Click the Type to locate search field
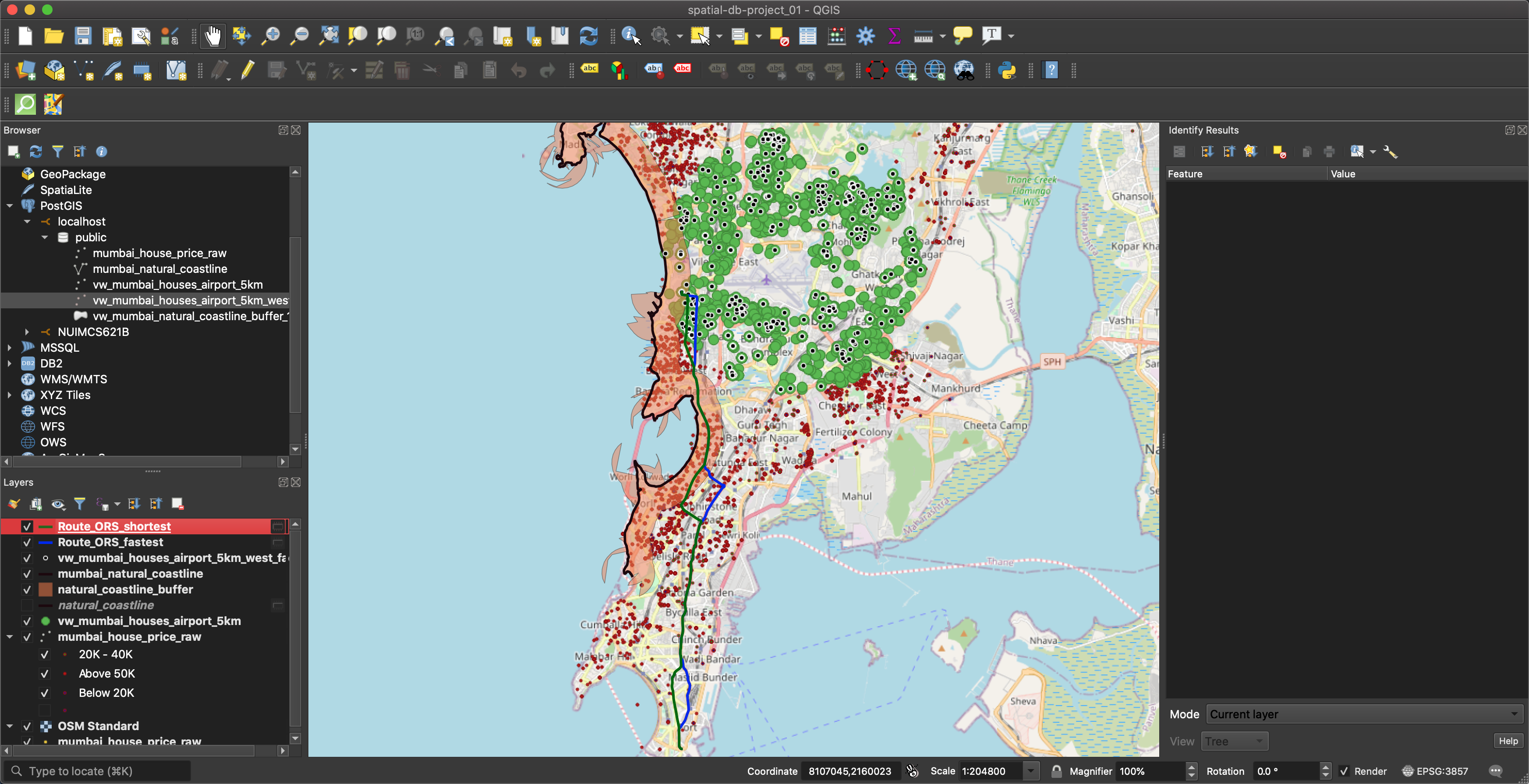The height and width of the screenshot is (784, 1529). [x=98, y=771]
